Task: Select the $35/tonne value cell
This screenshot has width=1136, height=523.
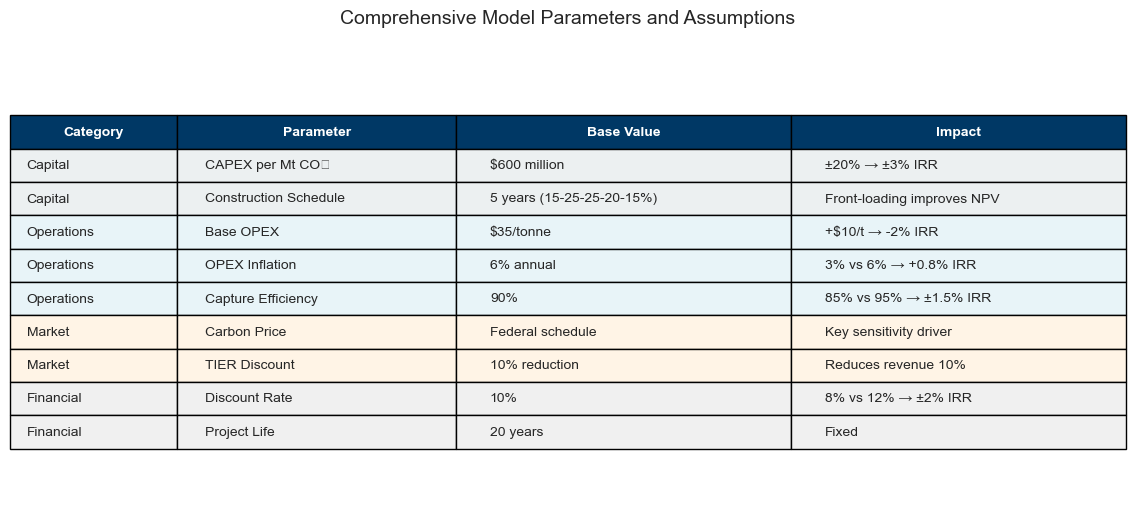Action: (520, 232)
